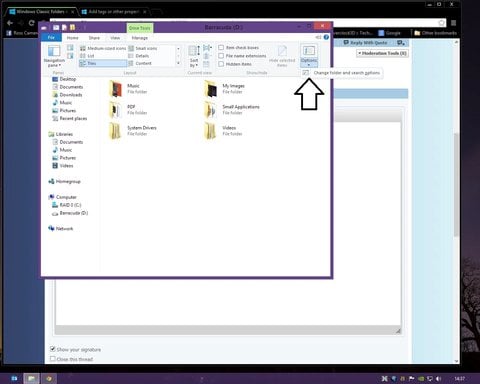Screen dimensions: 480x384
Task: Switch to Windows Classic Folders browser tab
Action: [x=41, y=12]
